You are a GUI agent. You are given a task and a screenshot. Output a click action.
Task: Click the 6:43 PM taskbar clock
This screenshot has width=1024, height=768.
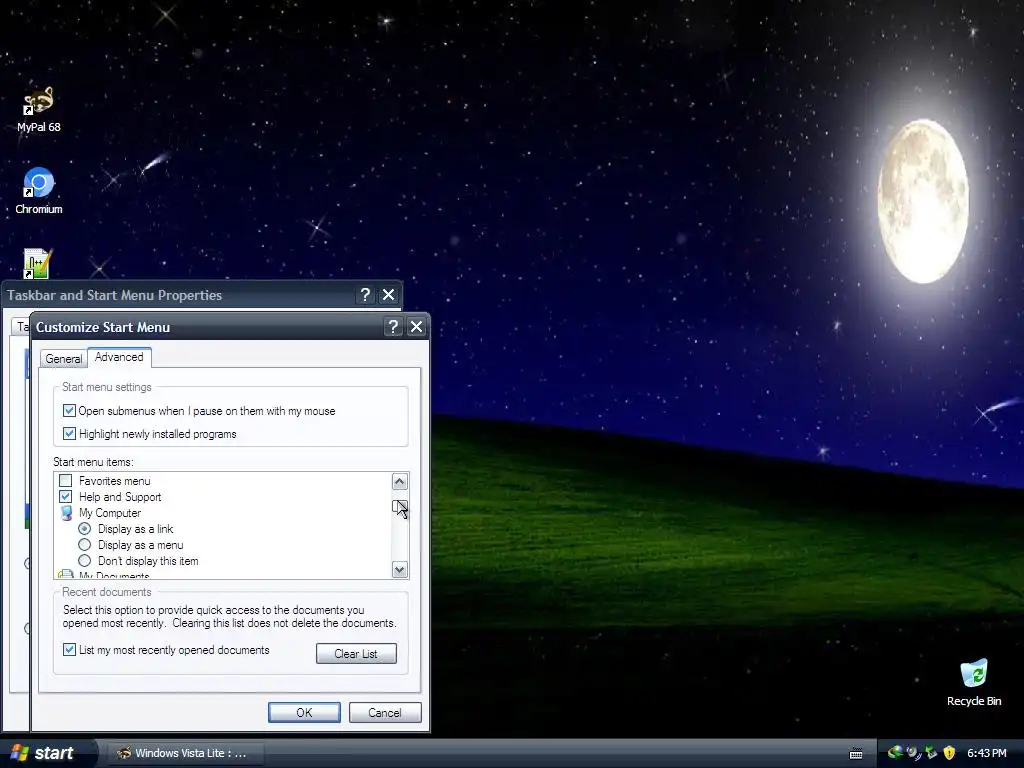(987, 753)
